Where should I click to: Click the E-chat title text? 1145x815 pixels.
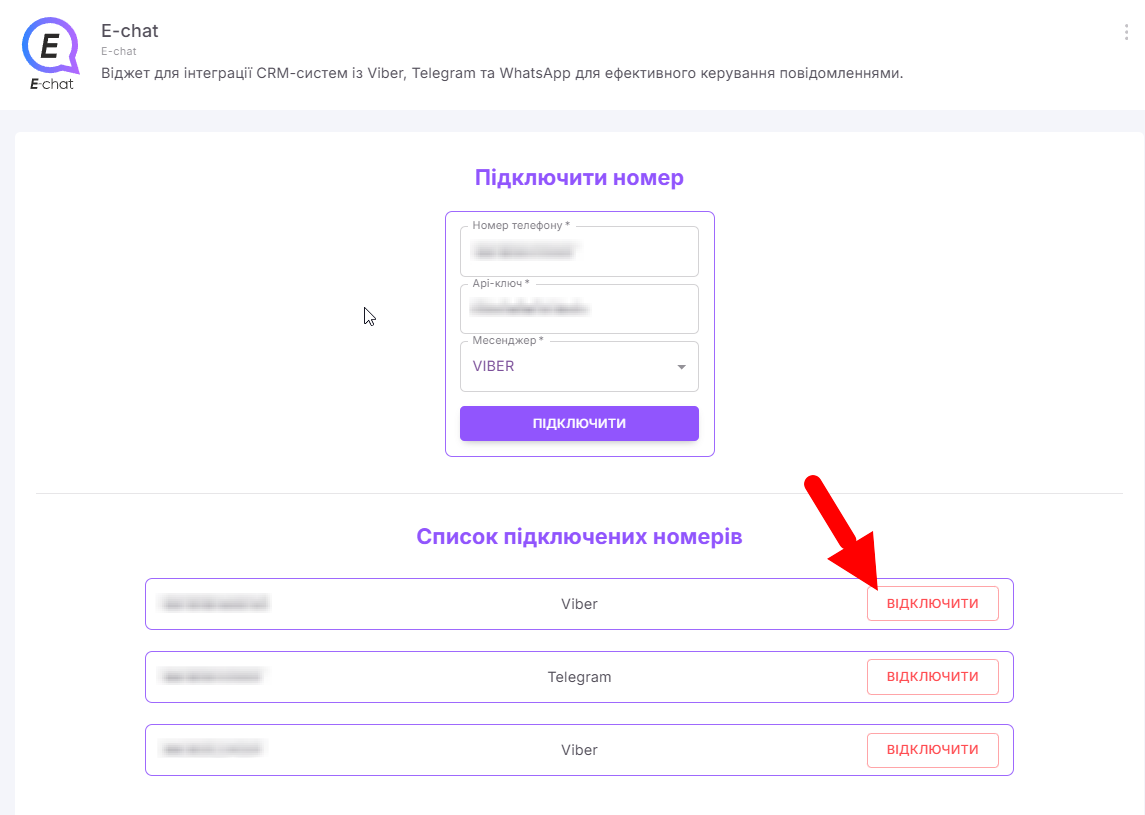[129, 31]
